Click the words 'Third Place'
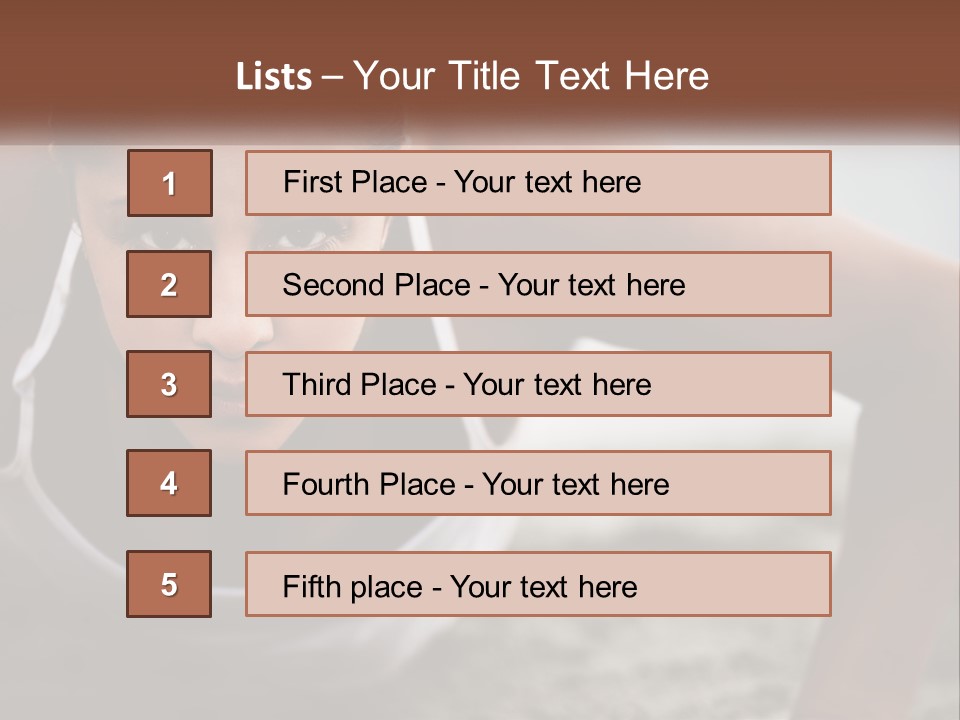Viewport: 960px width, 720px height. 359,384
